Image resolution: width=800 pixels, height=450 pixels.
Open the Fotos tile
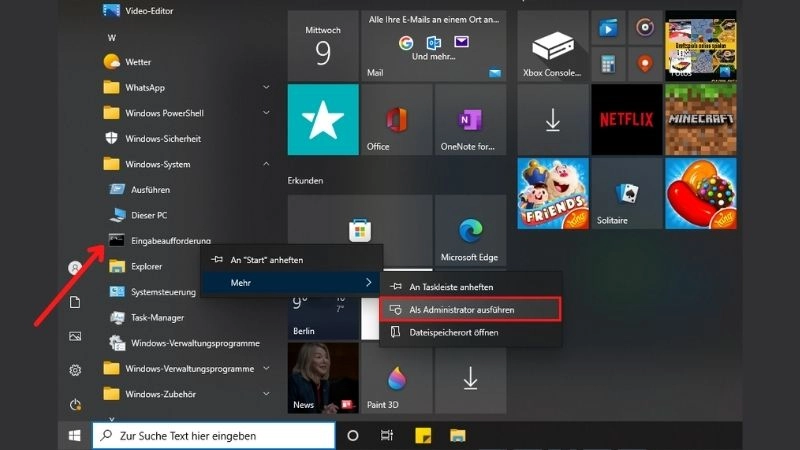coord(701,46)
